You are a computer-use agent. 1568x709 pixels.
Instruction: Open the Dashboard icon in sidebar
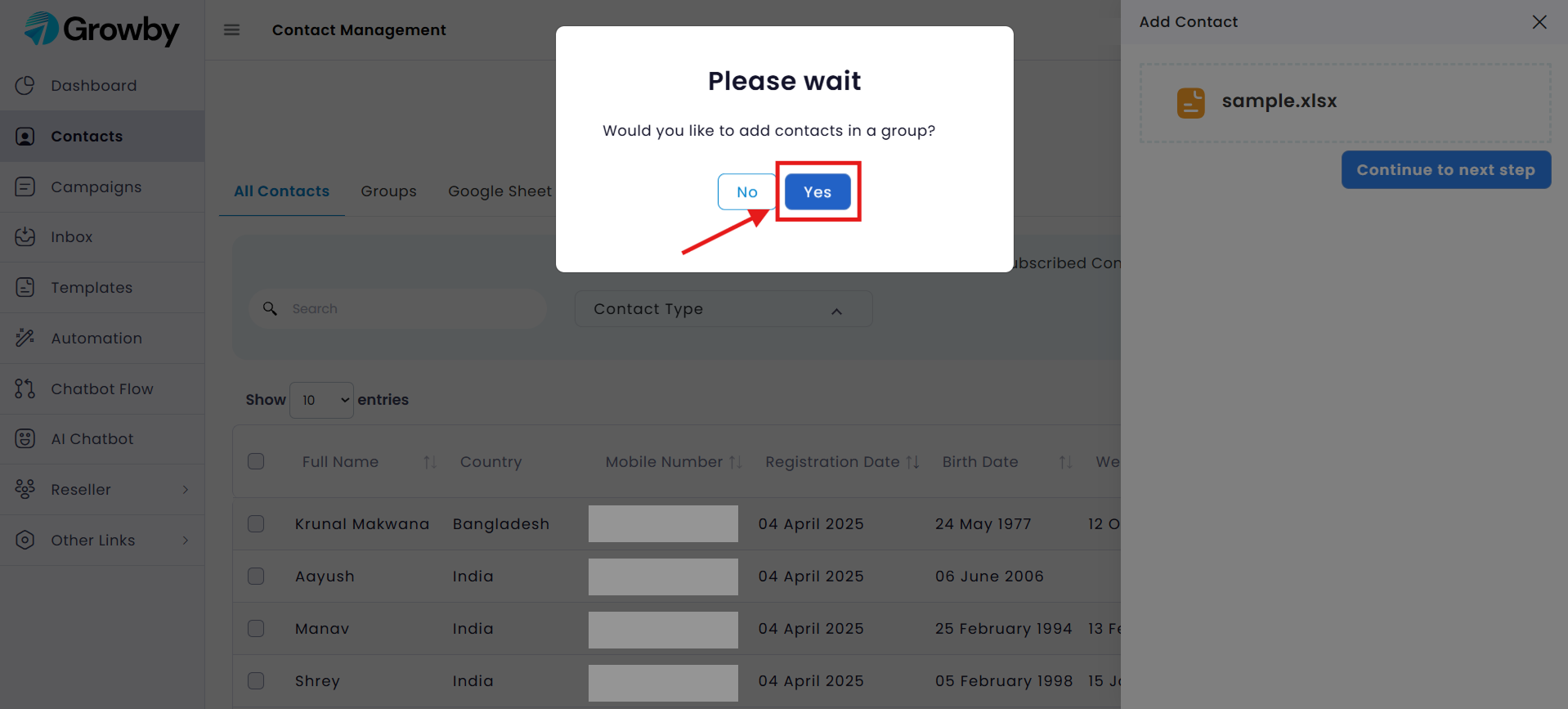tap(25, 85)
